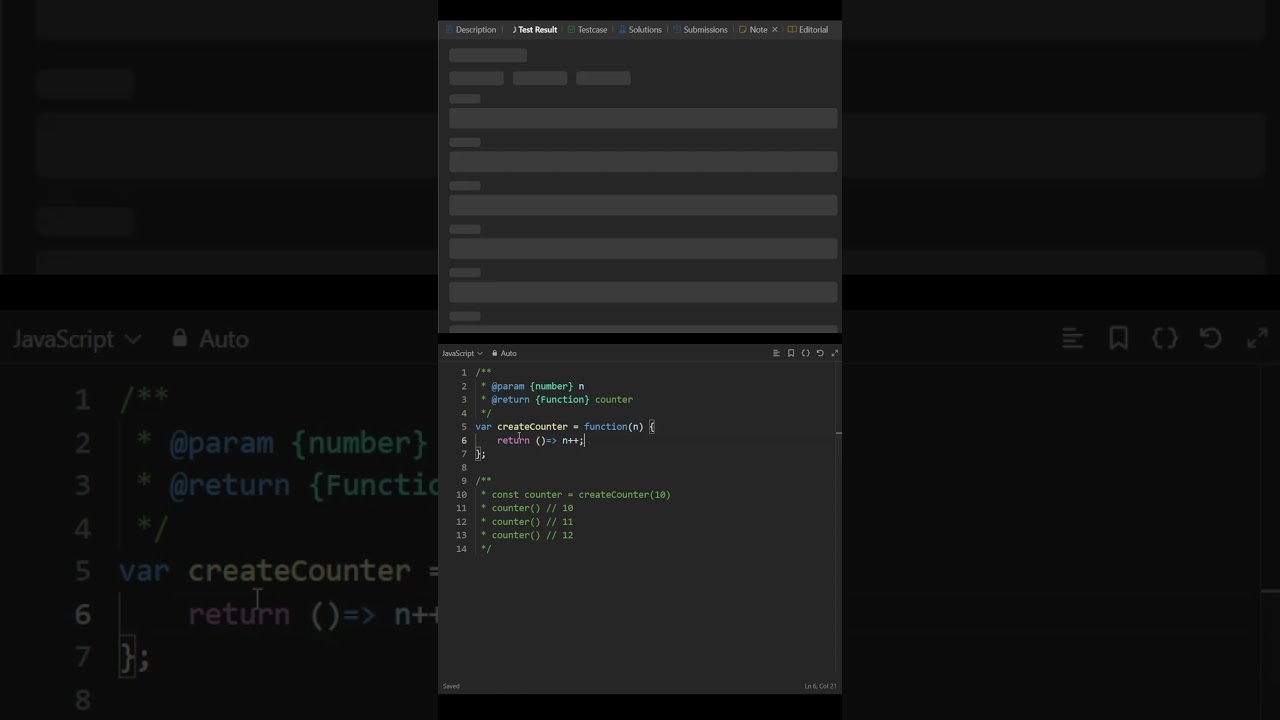Open the Testcase tab
Viewport: 1280px width, 720px height.
(x=587, y=30)
